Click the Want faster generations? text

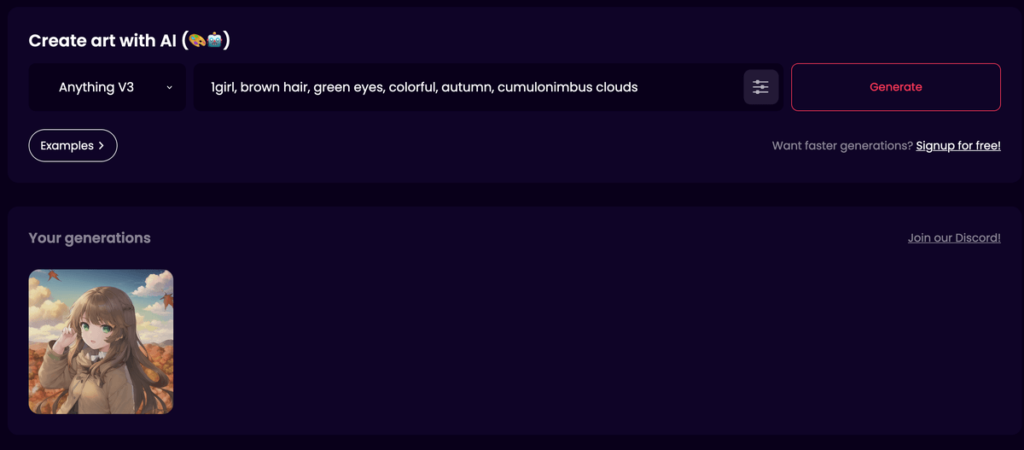pyautogui.click(x=842, y=146)
